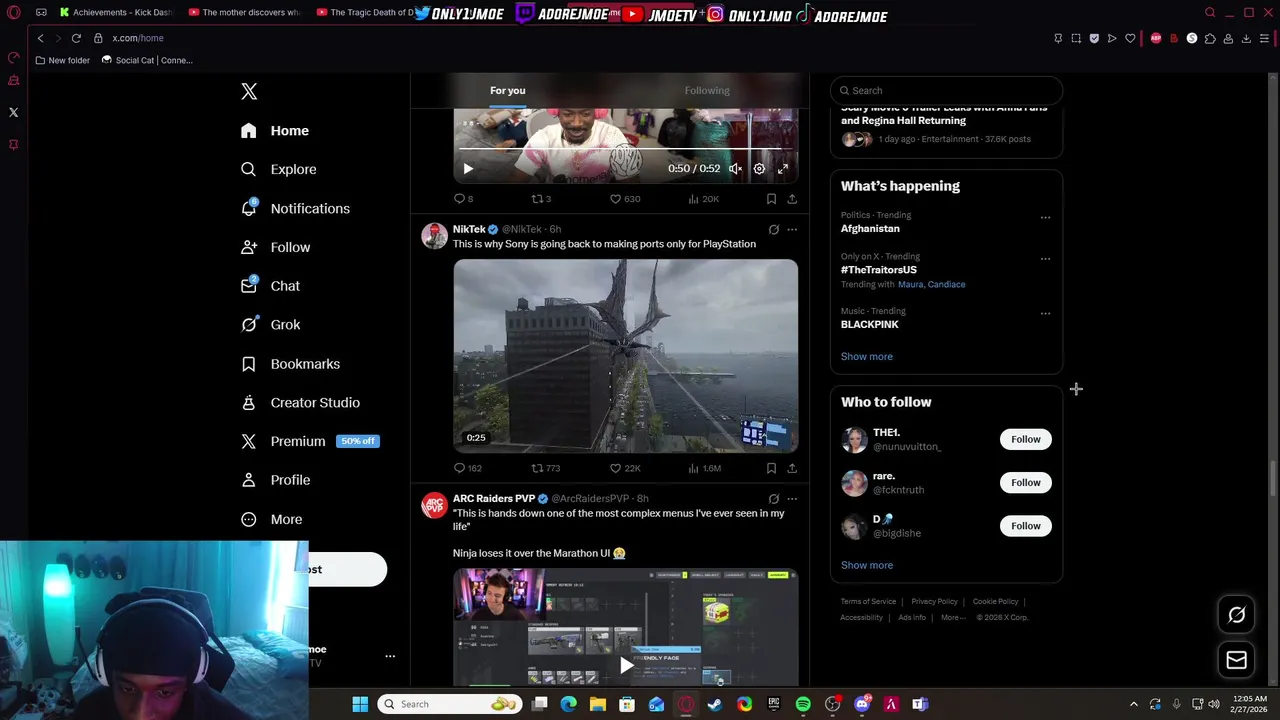Click Grok icon on ARC Raiders PVP post

[773, 499]
